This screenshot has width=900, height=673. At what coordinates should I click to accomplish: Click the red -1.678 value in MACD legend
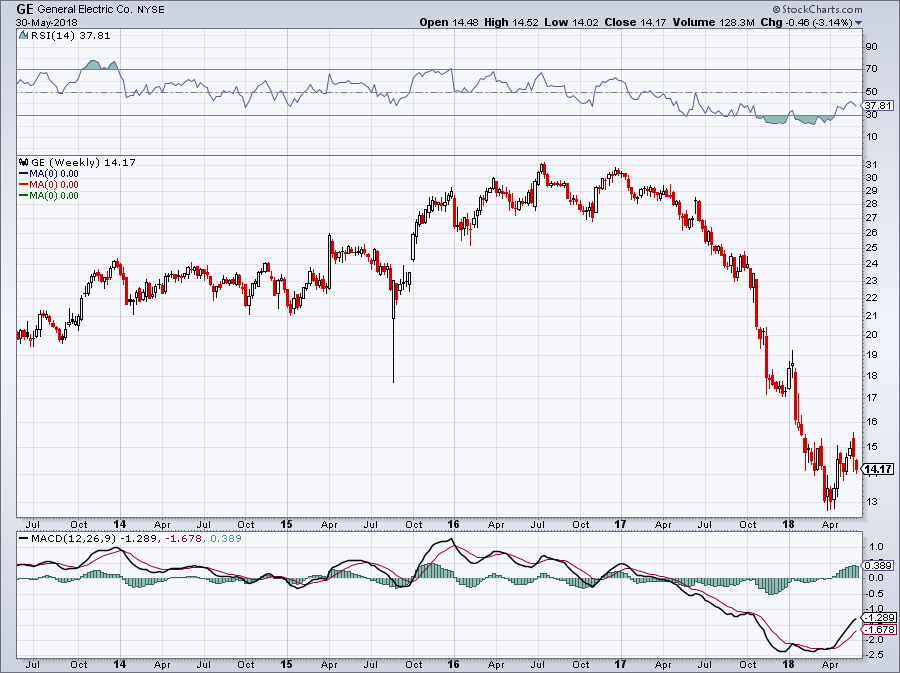[x=185, y=539]
